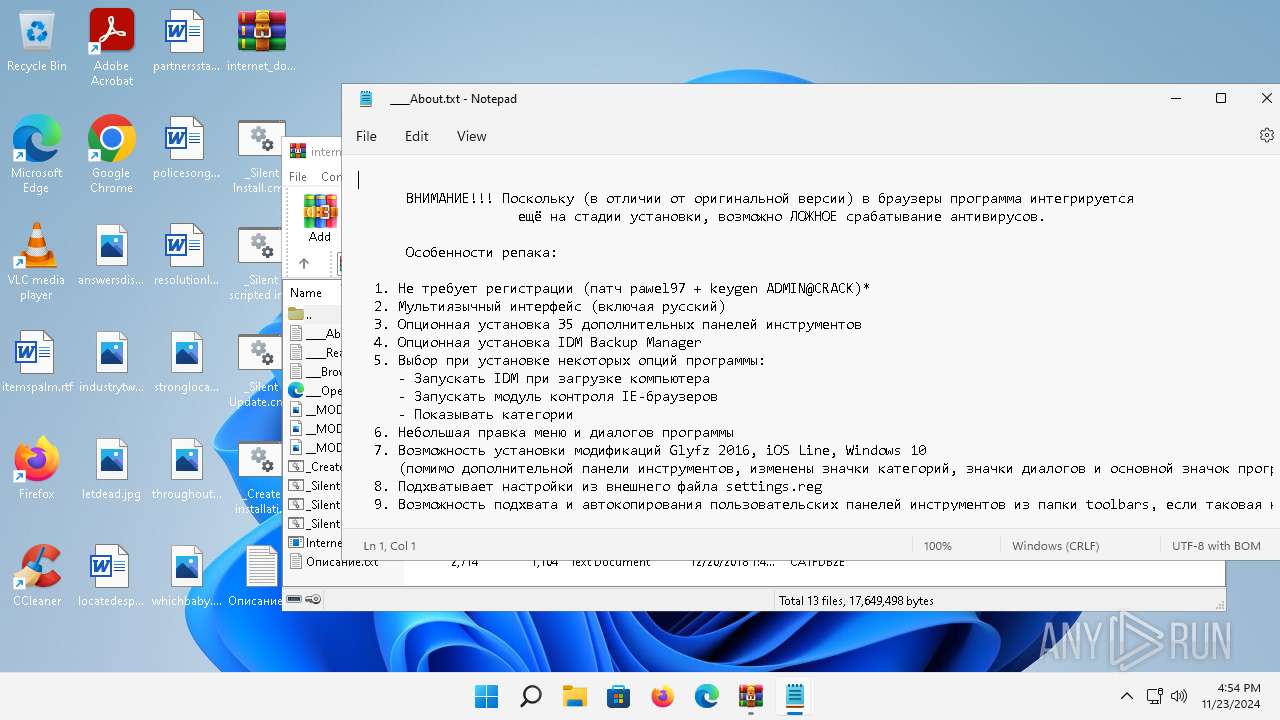
Task: Select the Описание.txt row in WinRAR
Action: point(334,561)
